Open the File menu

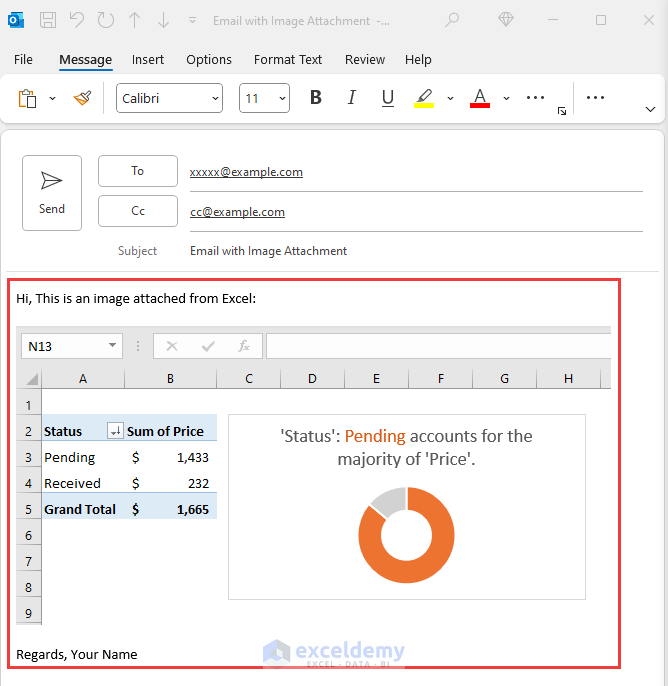click(23, 60)
